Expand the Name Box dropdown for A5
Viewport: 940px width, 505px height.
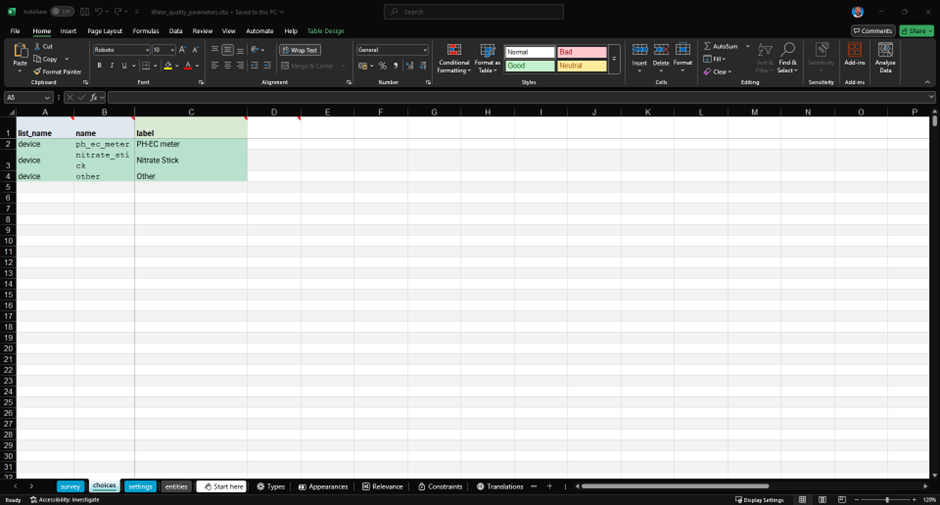click(x=47, y=97)
